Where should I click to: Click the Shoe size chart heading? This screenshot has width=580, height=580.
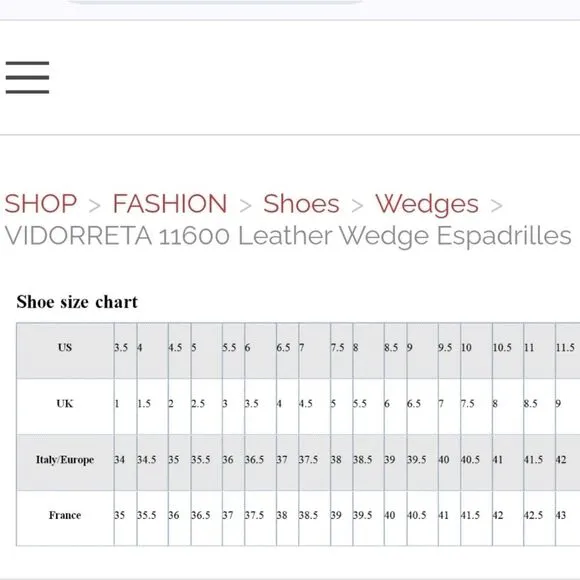pos(77,302)
